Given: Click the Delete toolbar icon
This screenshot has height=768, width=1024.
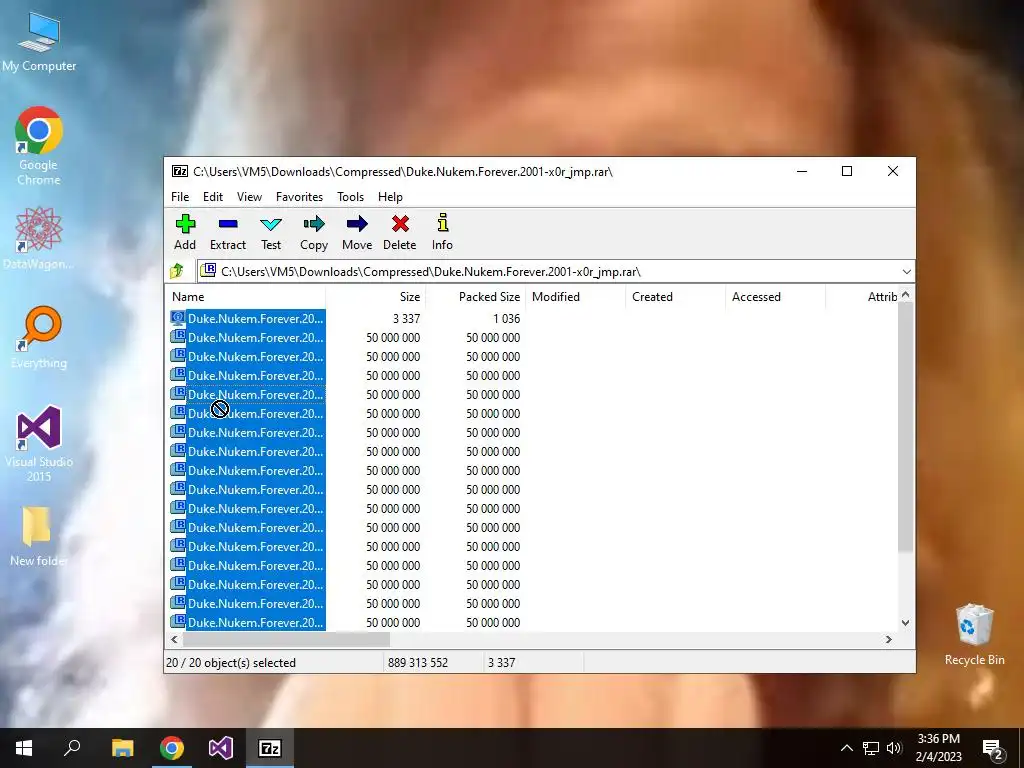Looking at the screenshot, I should pos(400,224).
